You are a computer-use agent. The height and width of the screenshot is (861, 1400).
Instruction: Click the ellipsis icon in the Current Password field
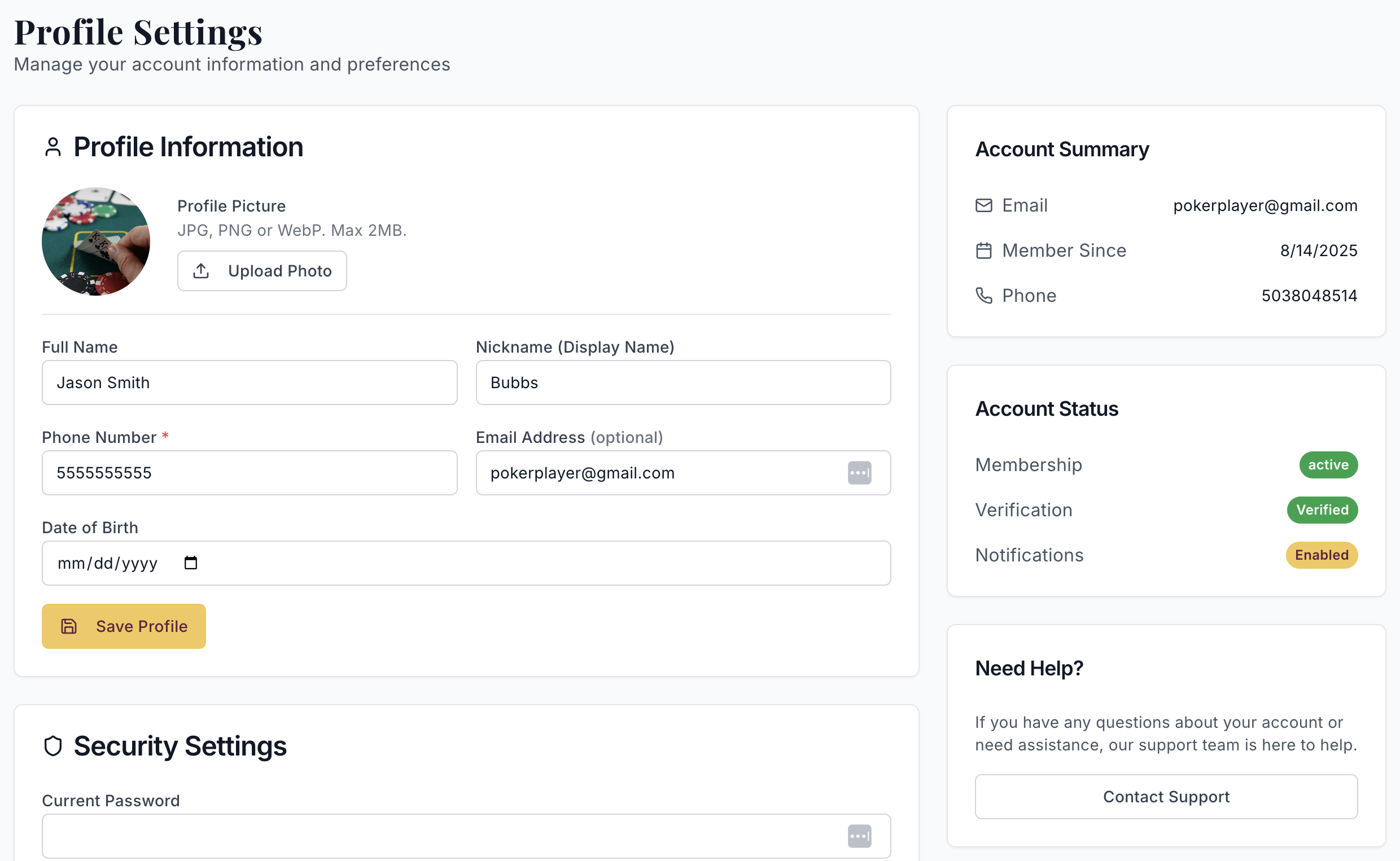860,836
